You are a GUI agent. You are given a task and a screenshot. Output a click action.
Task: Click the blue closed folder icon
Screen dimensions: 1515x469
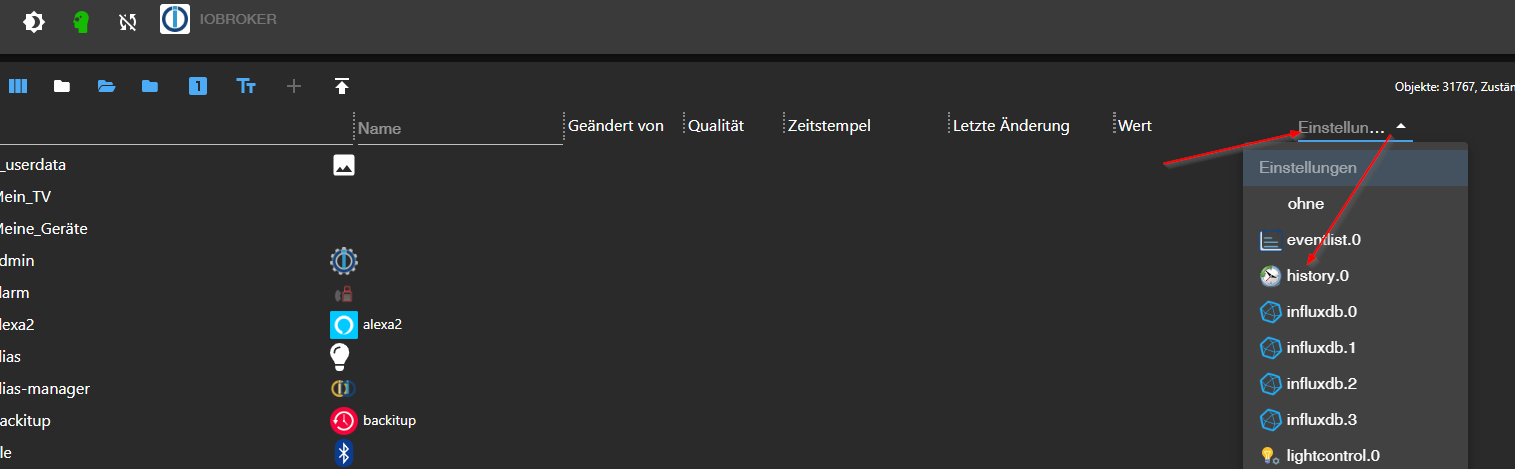coord(150,87)
